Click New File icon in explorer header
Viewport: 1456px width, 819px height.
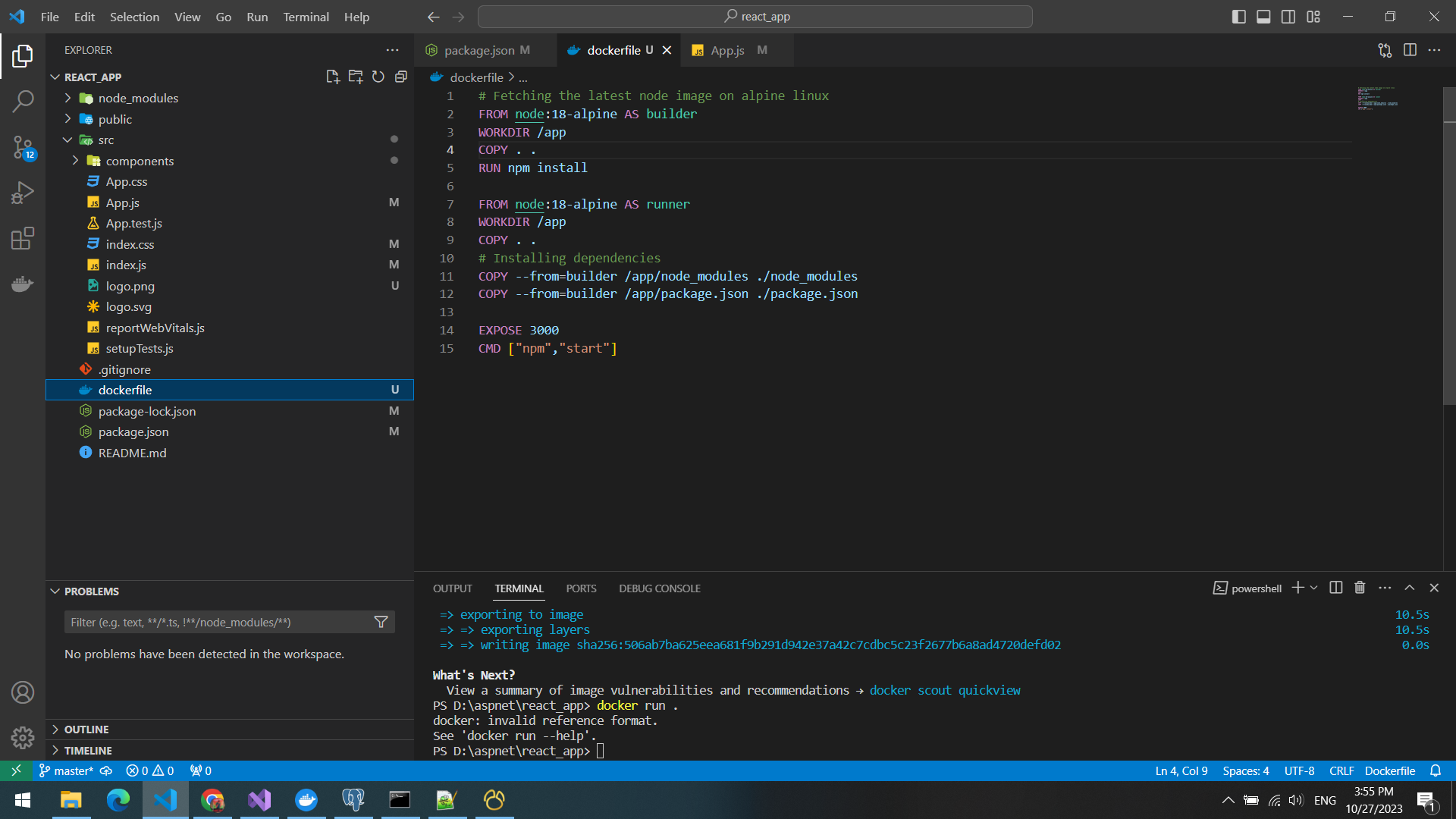[332, 77]
